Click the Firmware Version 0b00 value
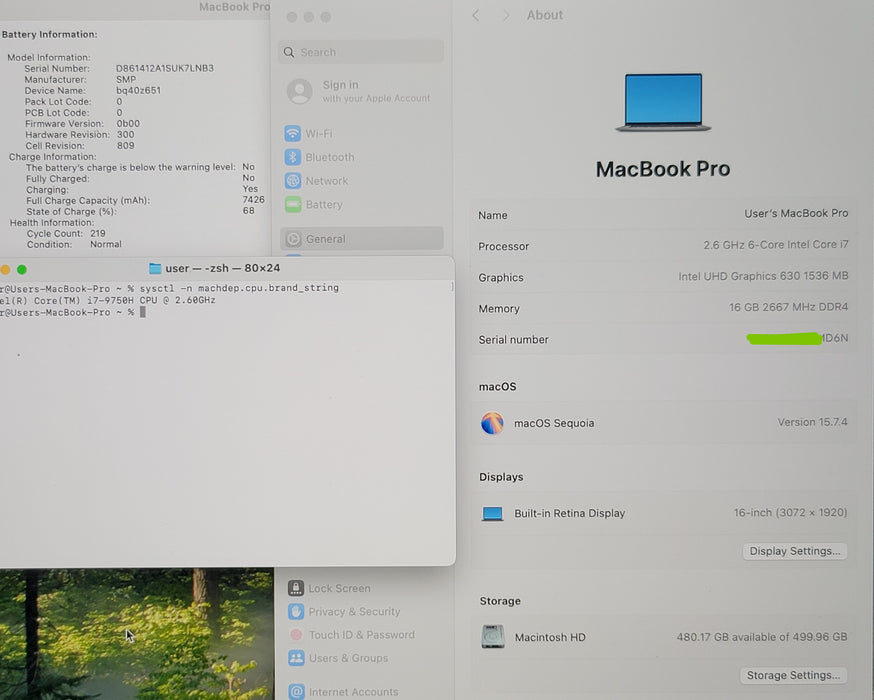The image size is (874, 700). click(x=128, y=123)
